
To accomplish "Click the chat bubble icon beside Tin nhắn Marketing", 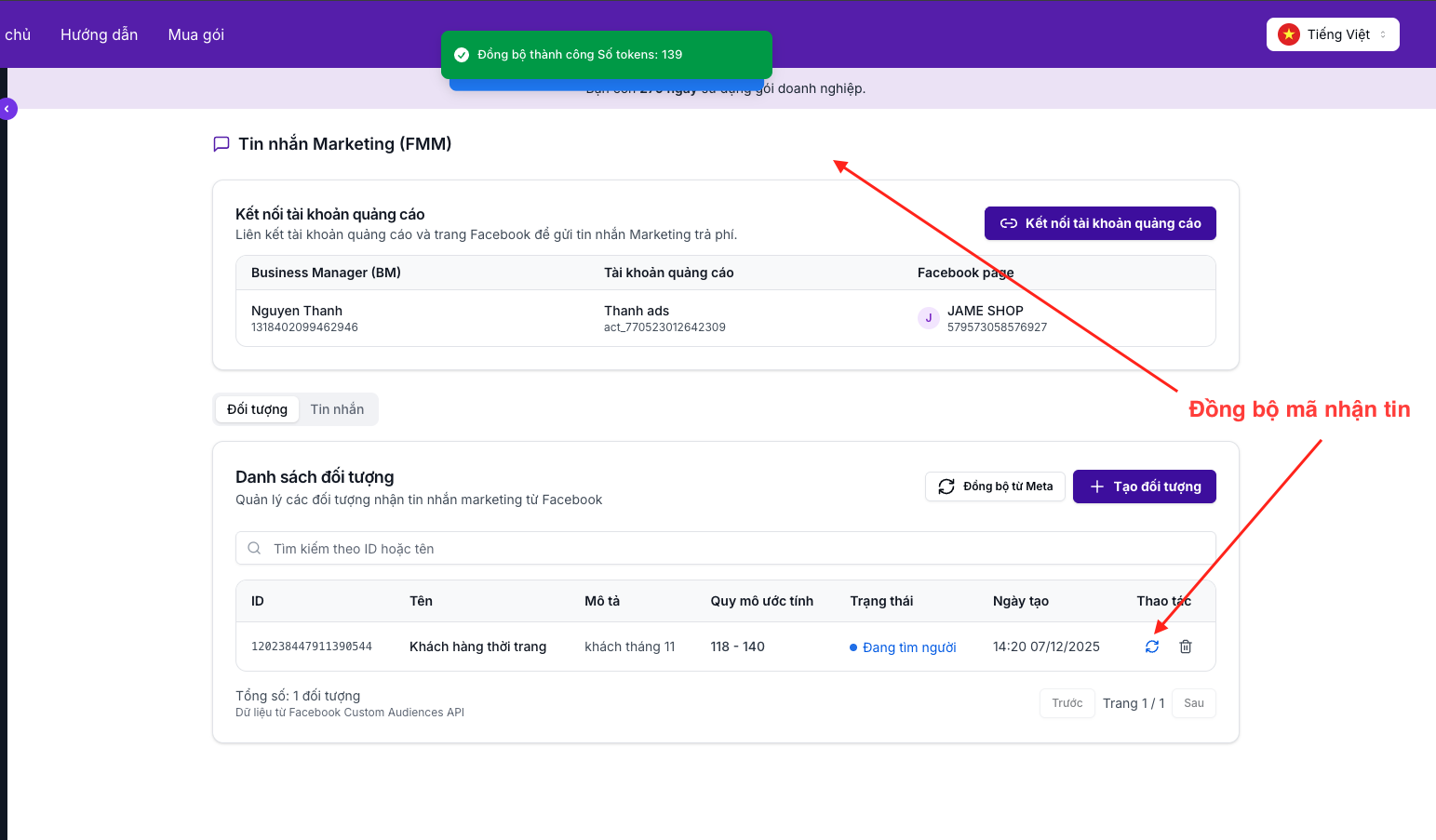I will [x=221, y=144].
